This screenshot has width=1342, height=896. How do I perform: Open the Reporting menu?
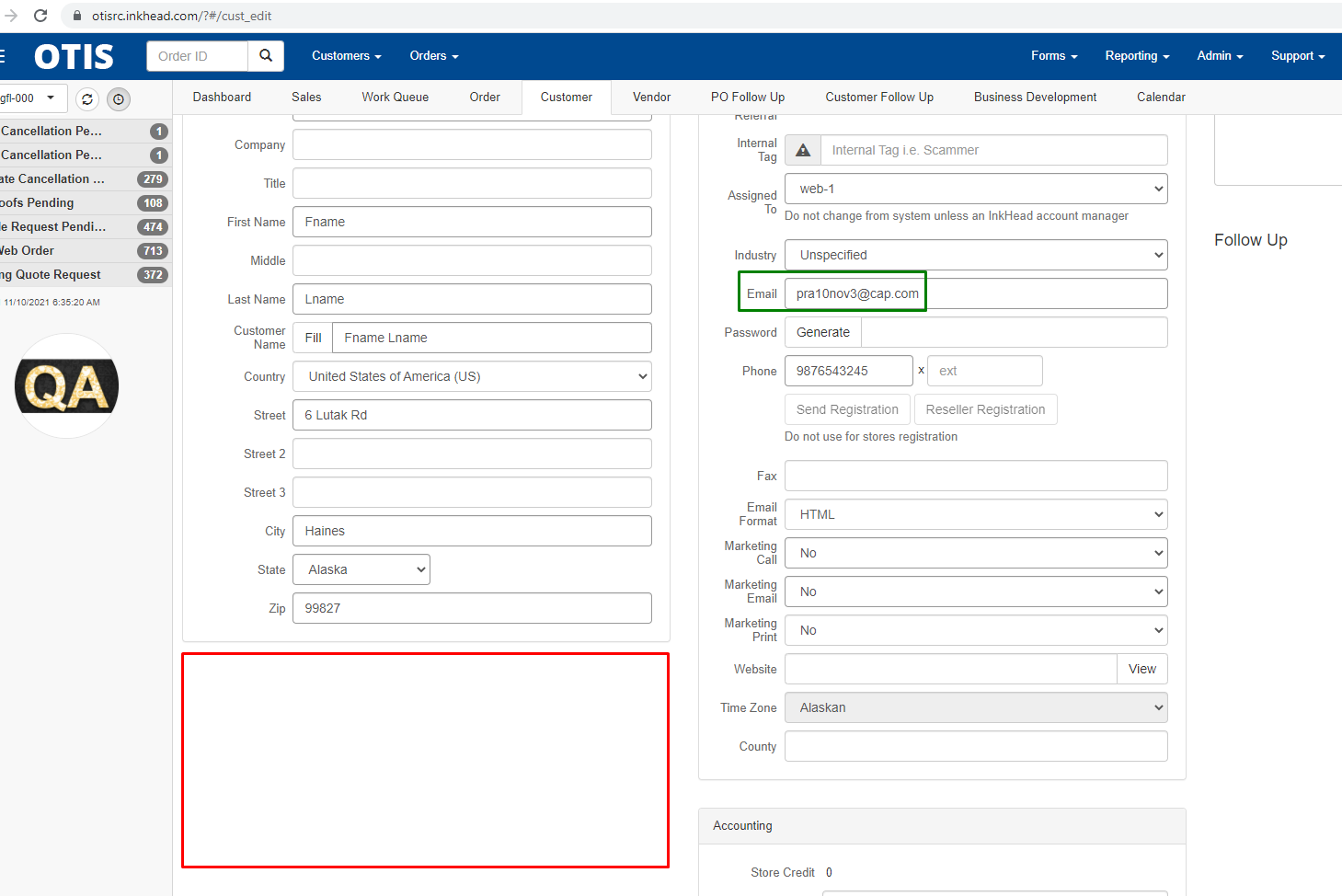[1136, 56]
